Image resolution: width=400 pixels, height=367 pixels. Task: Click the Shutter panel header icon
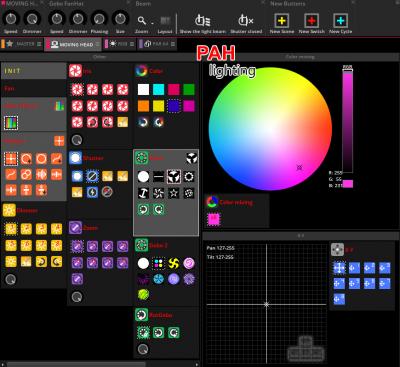coord(75,158)
